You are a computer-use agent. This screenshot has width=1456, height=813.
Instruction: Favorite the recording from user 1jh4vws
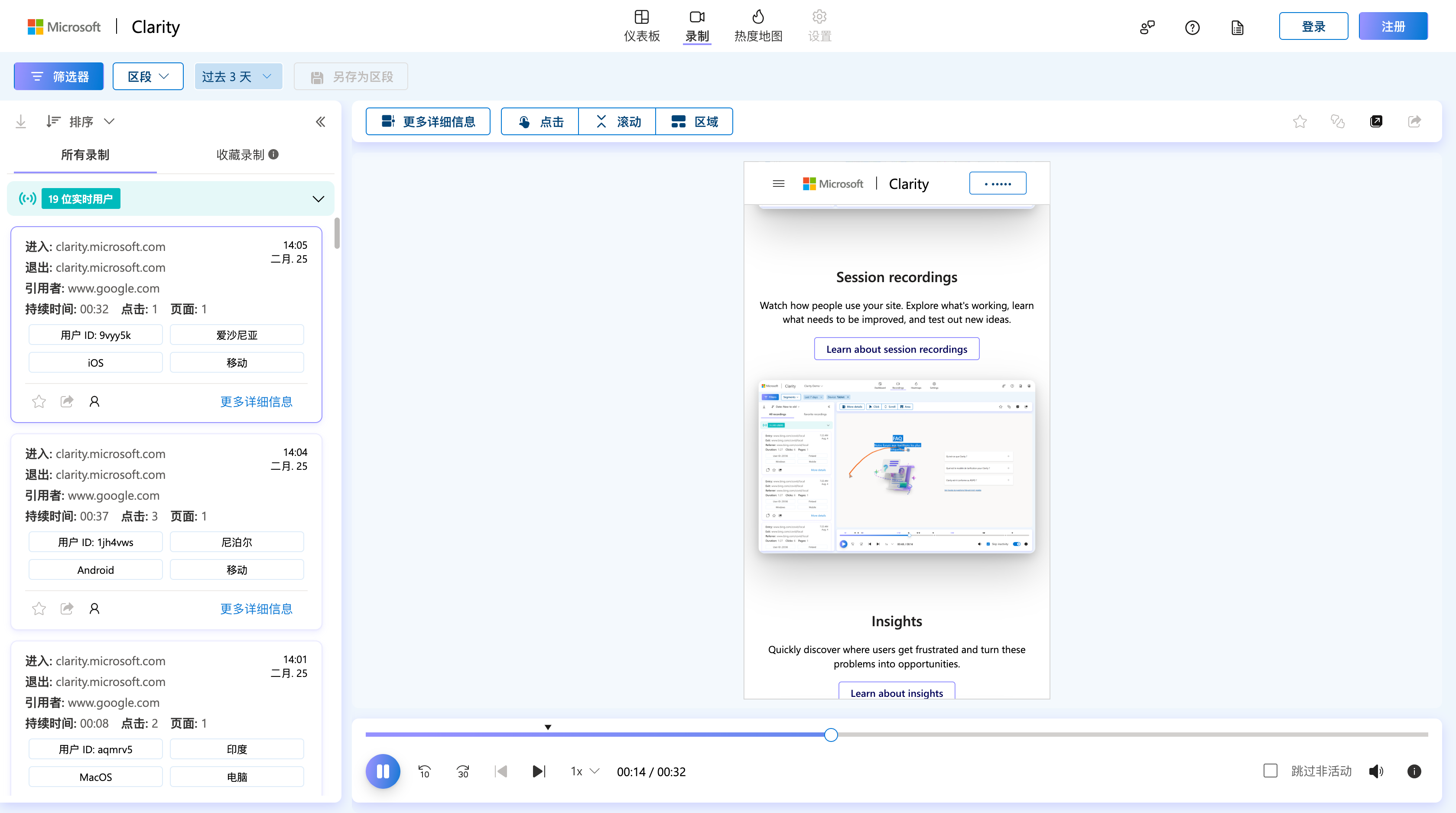click(x=39, y=608)
